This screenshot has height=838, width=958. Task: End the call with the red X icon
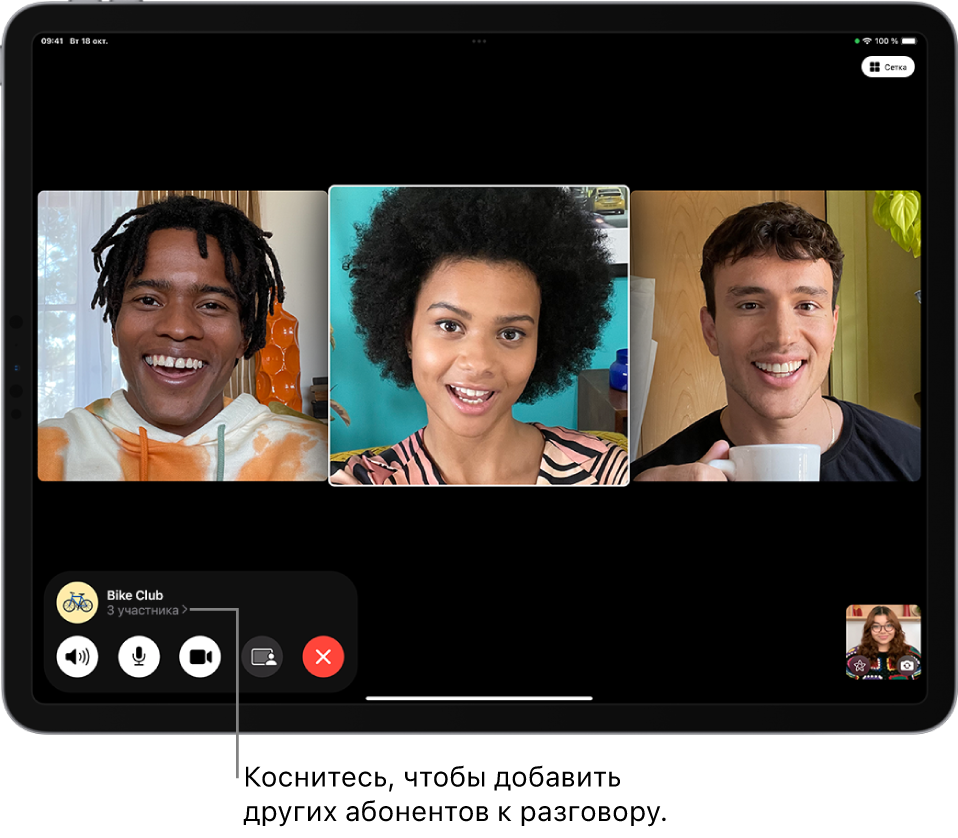point(322,657)
